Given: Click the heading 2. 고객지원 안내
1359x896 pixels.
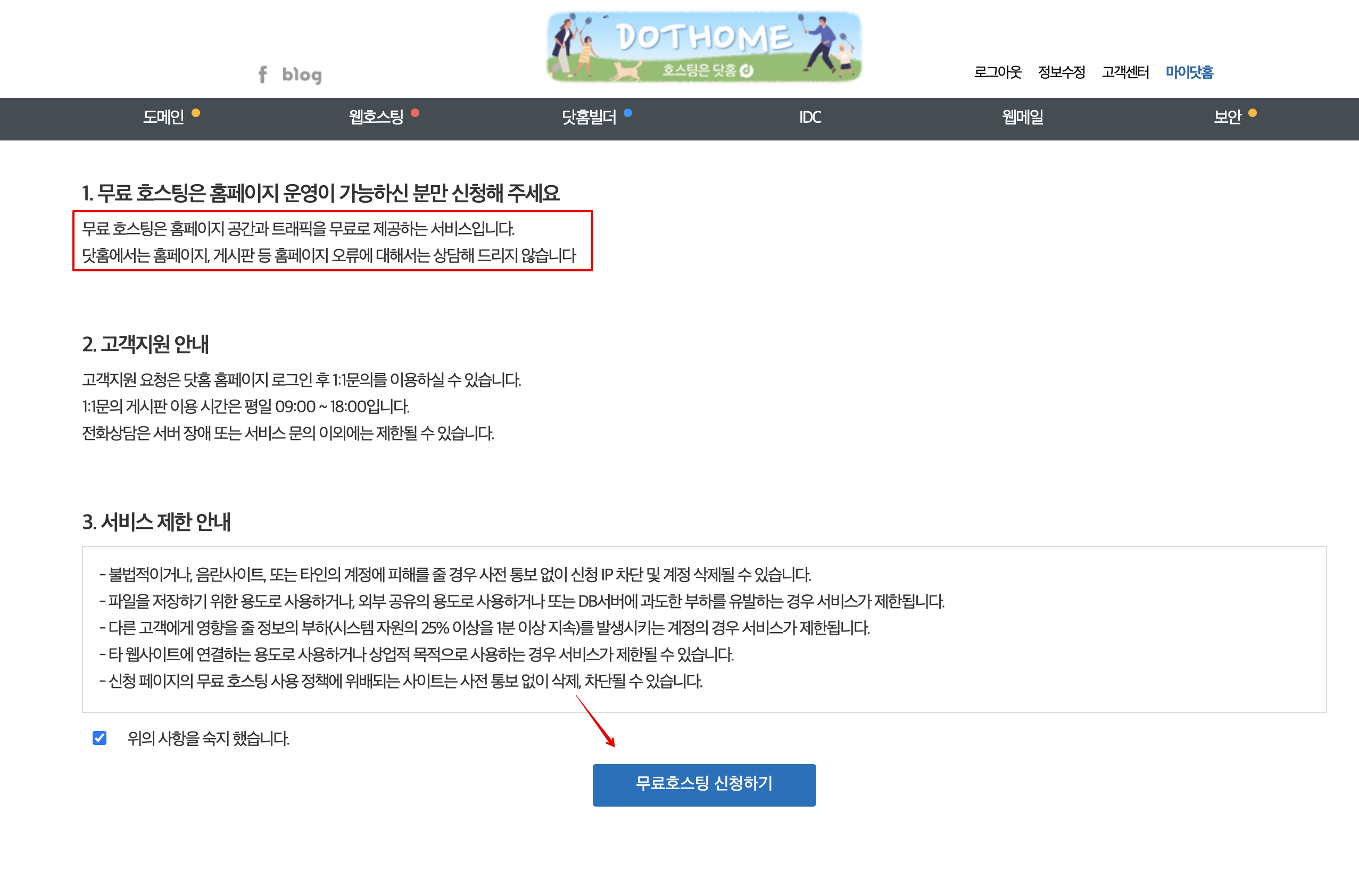Looking at the screenshot, I should tap(146, 344).
